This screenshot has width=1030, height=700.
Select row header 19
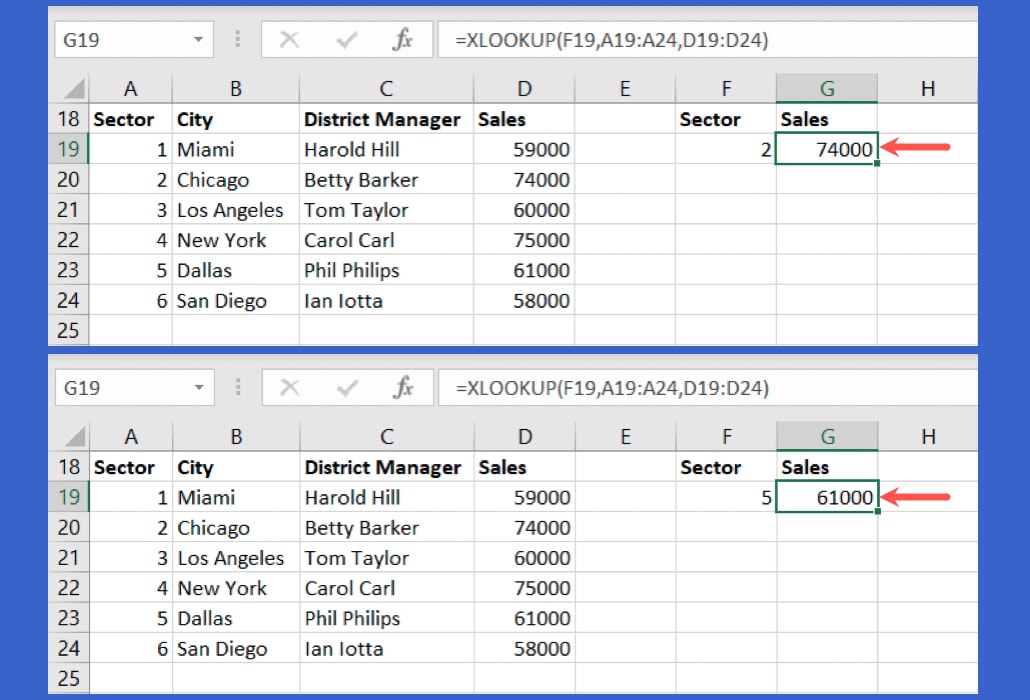(68, 148)
